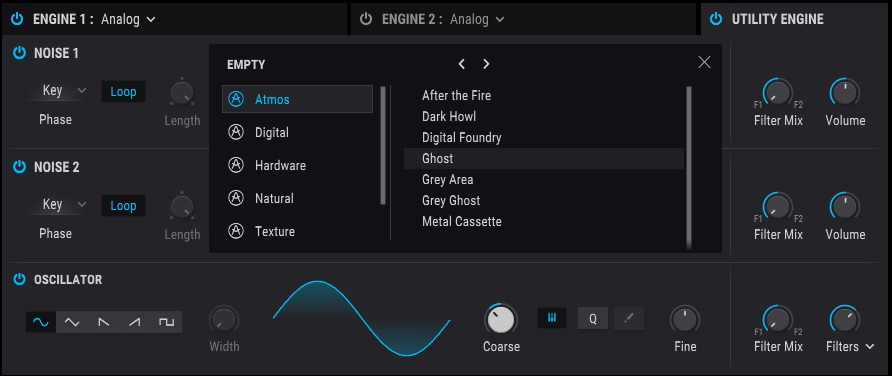The height and width of the screenshot is (376, 892).
Task: Click the keyboard tracking icon beside Coarse
Action: tap(552, 318)
